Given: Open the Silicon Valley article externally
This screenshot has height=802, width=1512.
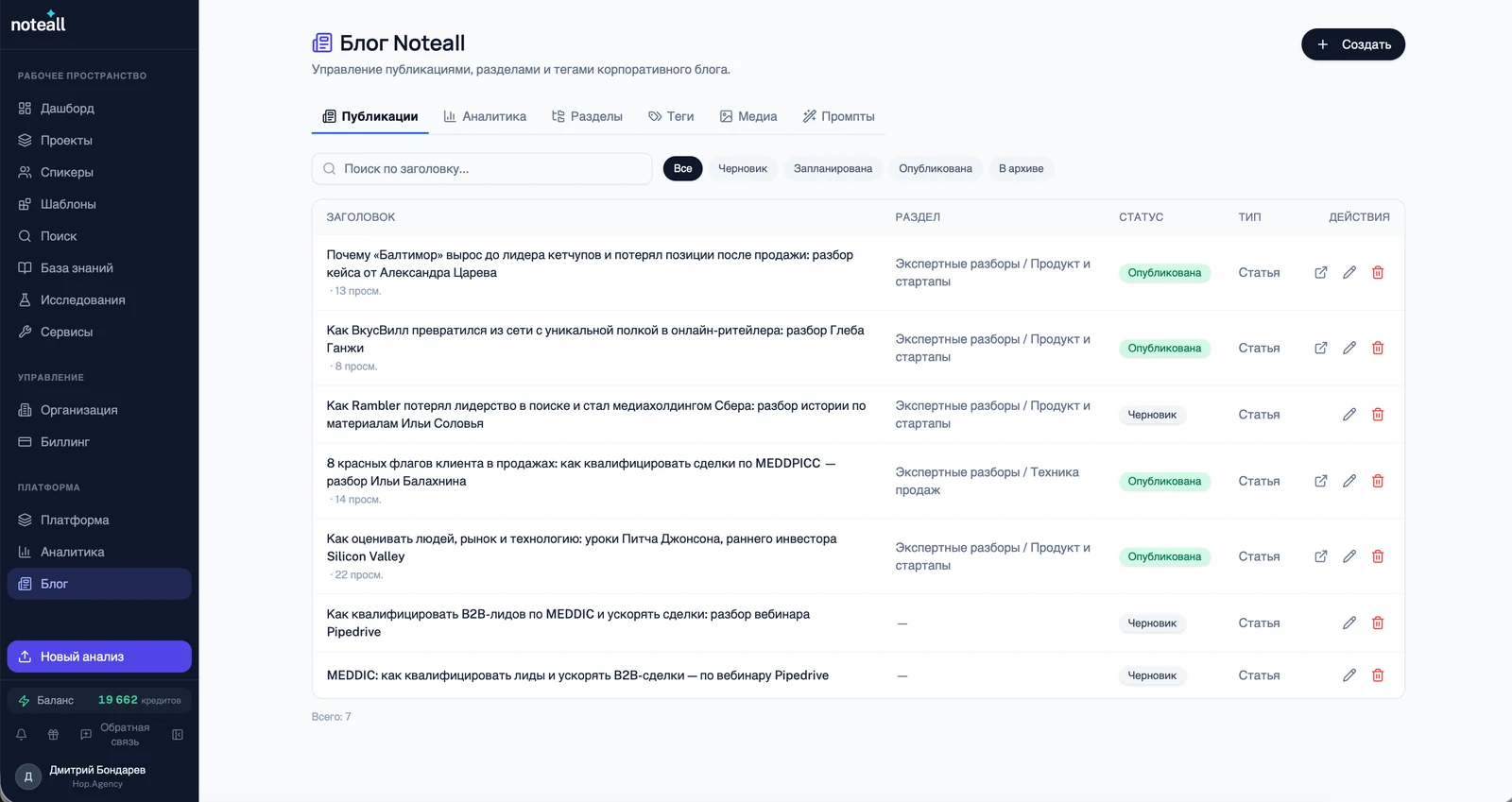Looking at the screenshot, I should click(x=1321, y=557).
